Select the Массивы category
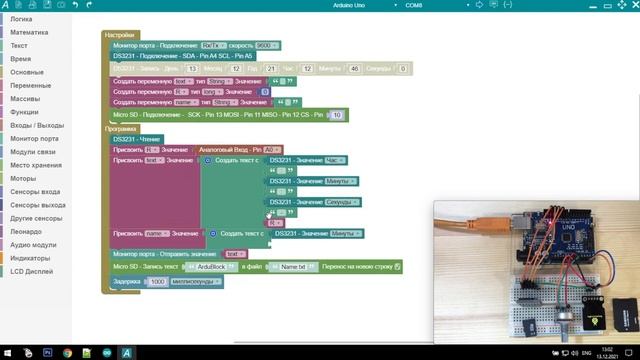This screenshot has width=640, height=360. (x=25, y=99)
